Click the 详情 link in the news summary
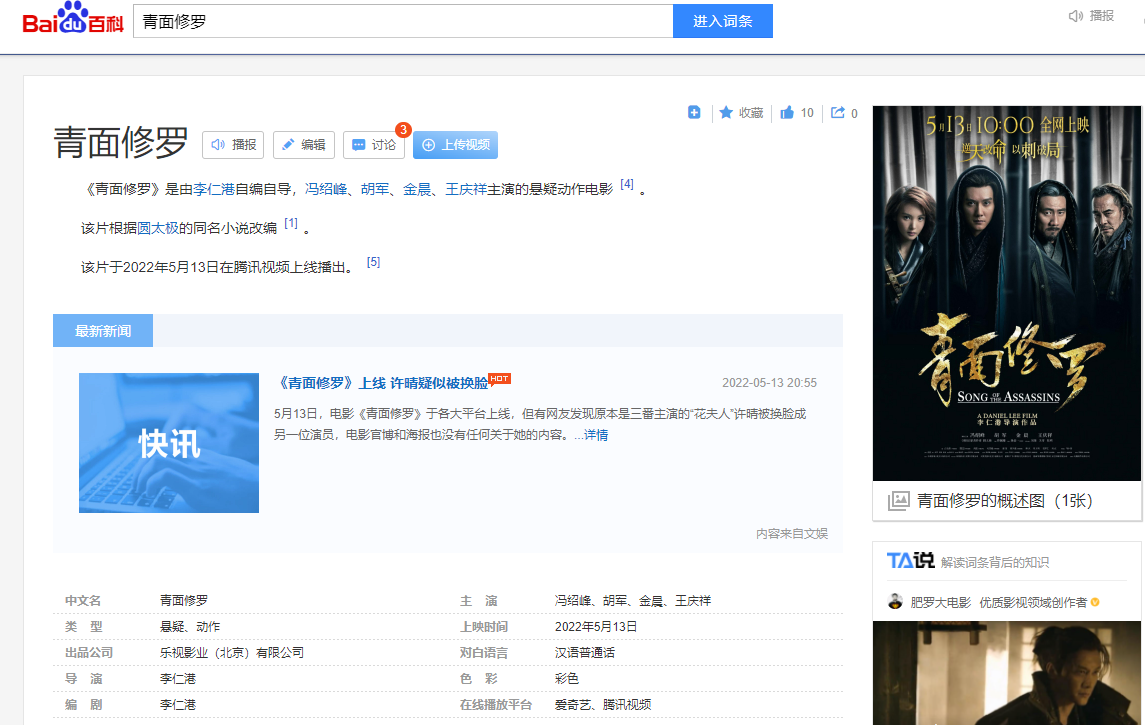This screenshot has width=1145, height=725. 596,434
